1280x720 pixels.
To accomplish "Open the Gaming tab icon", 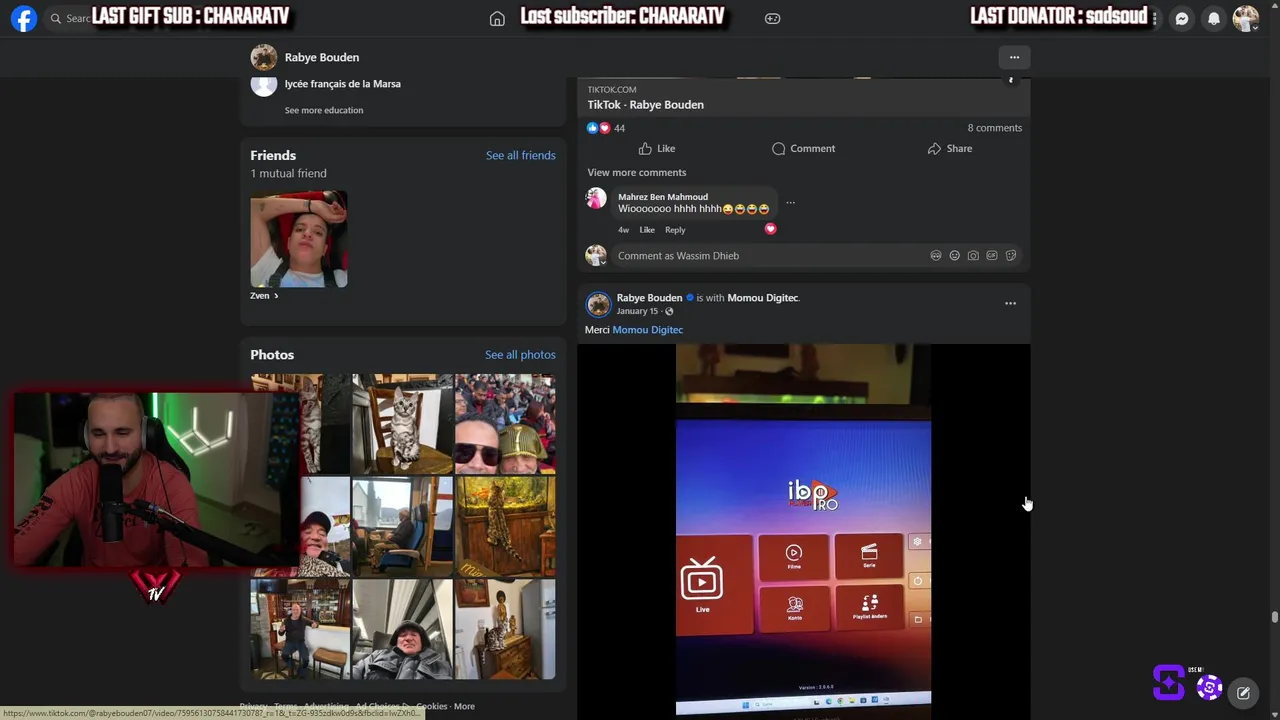I will click(772, 18).
